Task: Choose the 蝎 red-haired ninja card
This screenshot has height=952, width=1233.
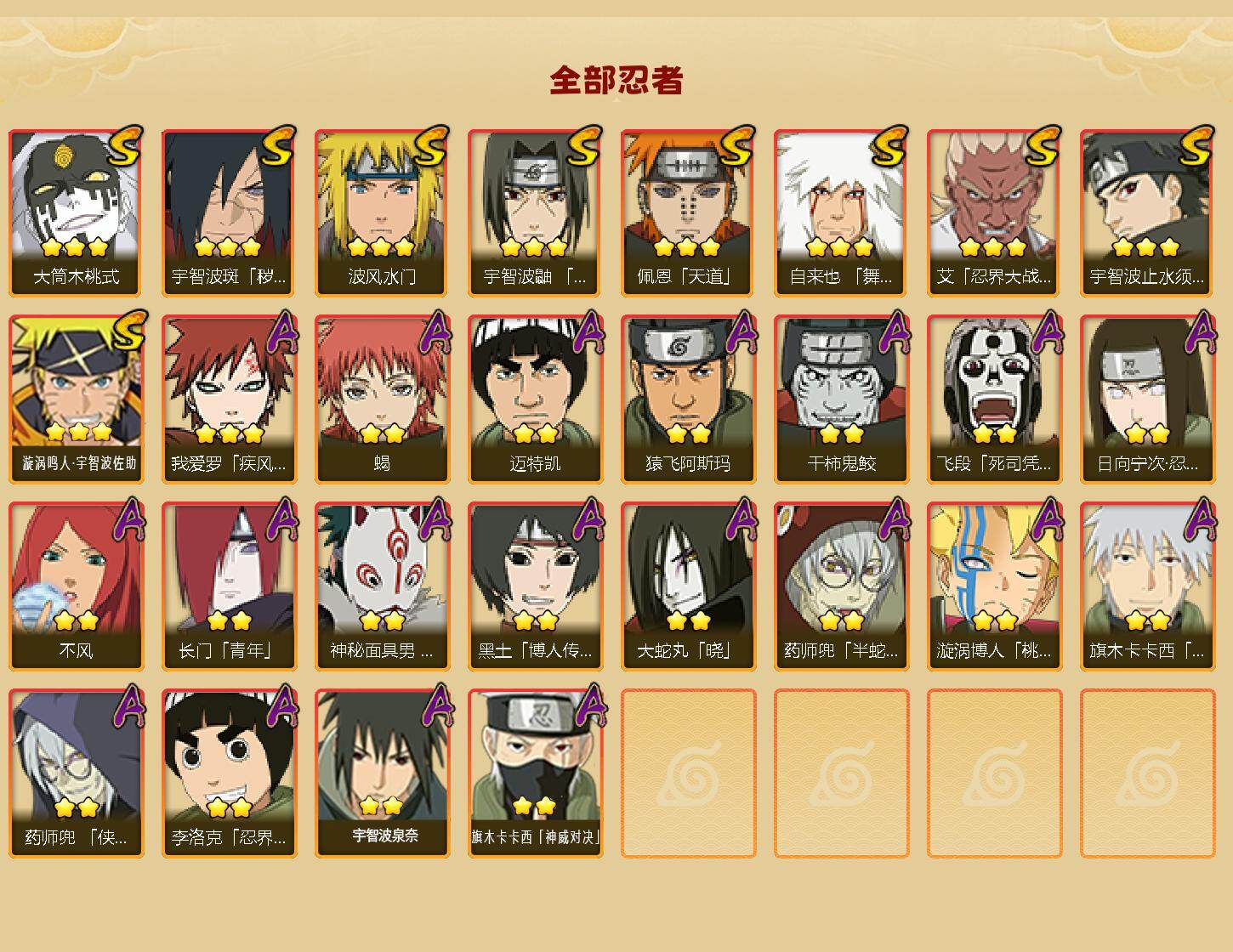Action: pyautogui.click(x=383, y=399)
